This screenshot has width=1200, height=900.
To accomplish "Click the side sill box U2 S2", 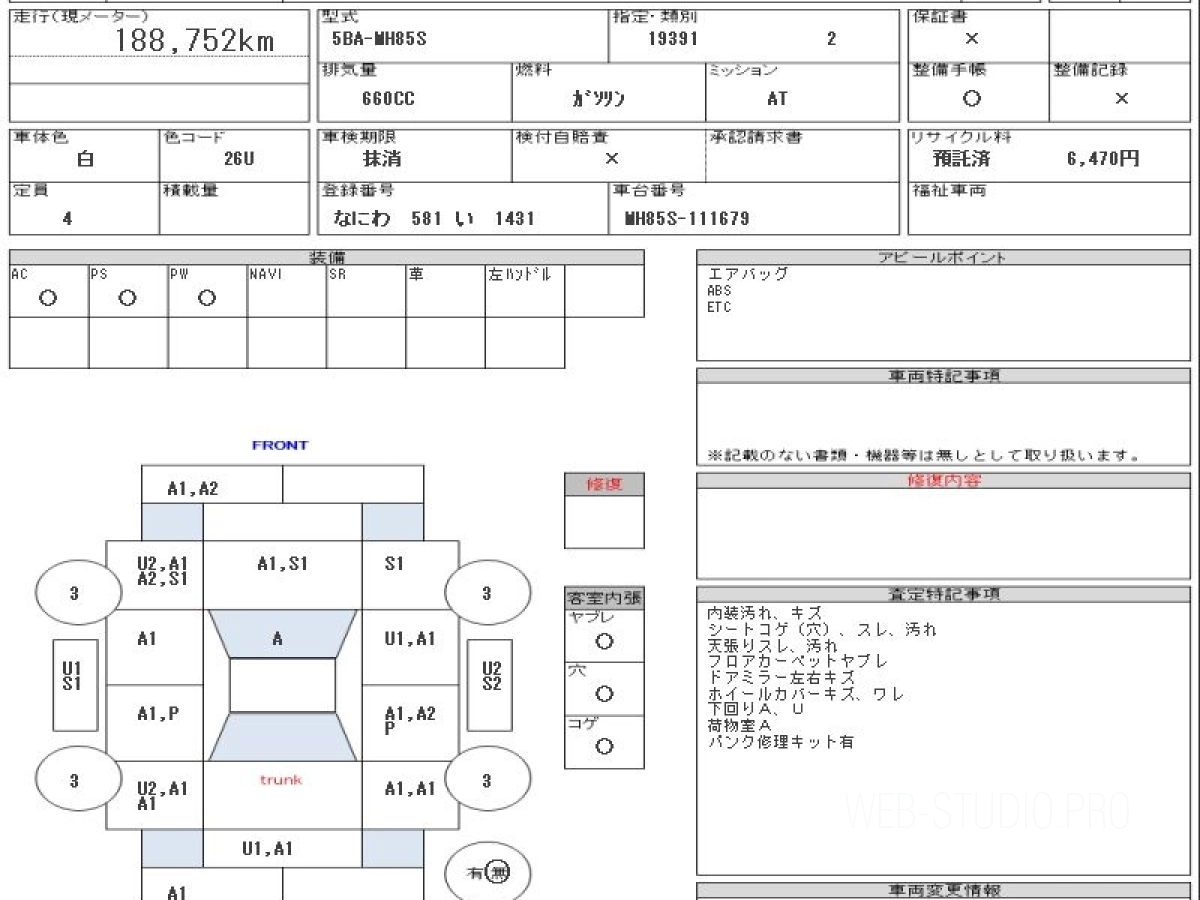I will (490, 685).
